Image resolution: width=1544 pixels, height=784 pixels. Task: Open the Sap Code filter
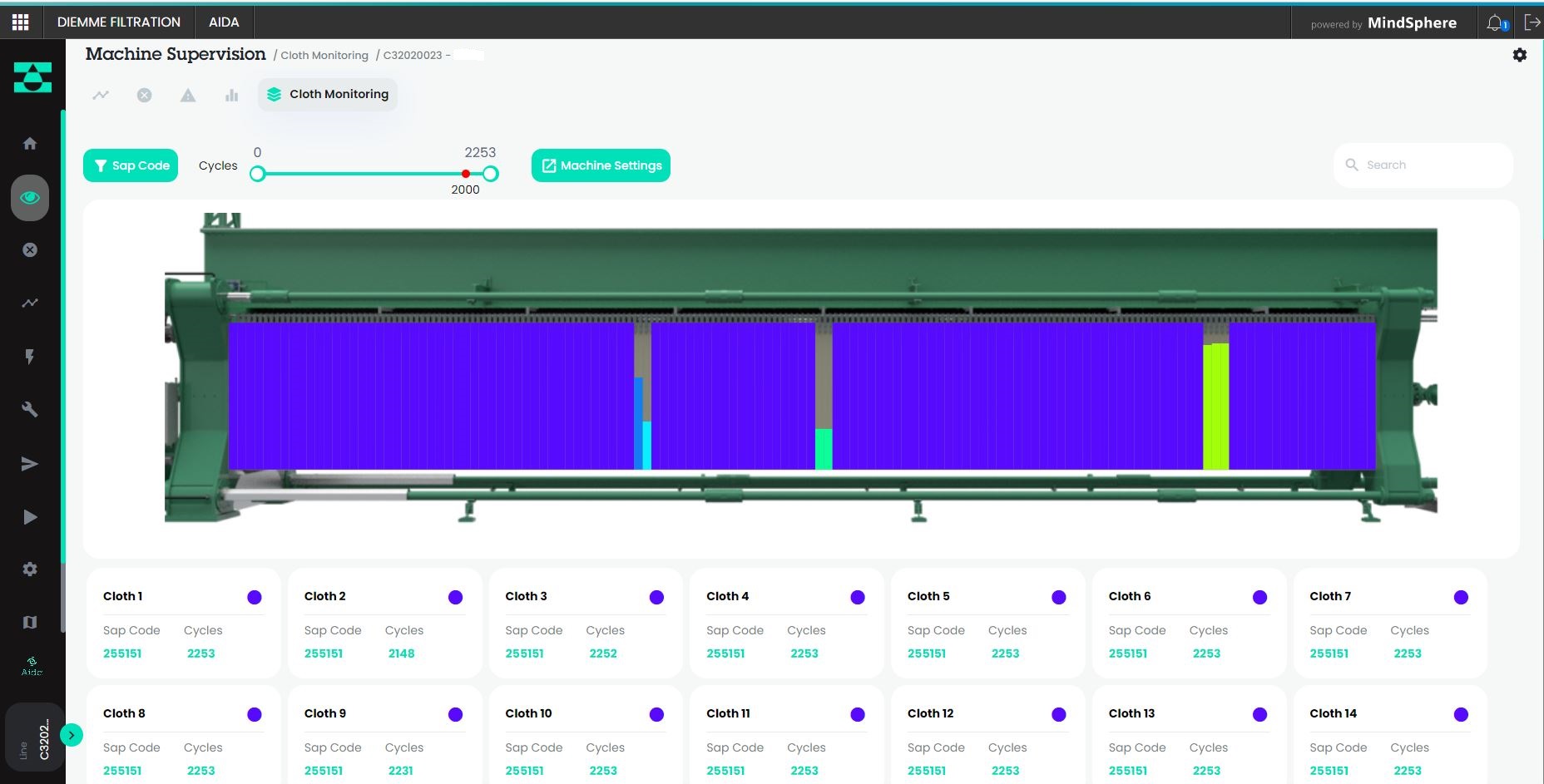pyautogui.click(x=131, y=165)
